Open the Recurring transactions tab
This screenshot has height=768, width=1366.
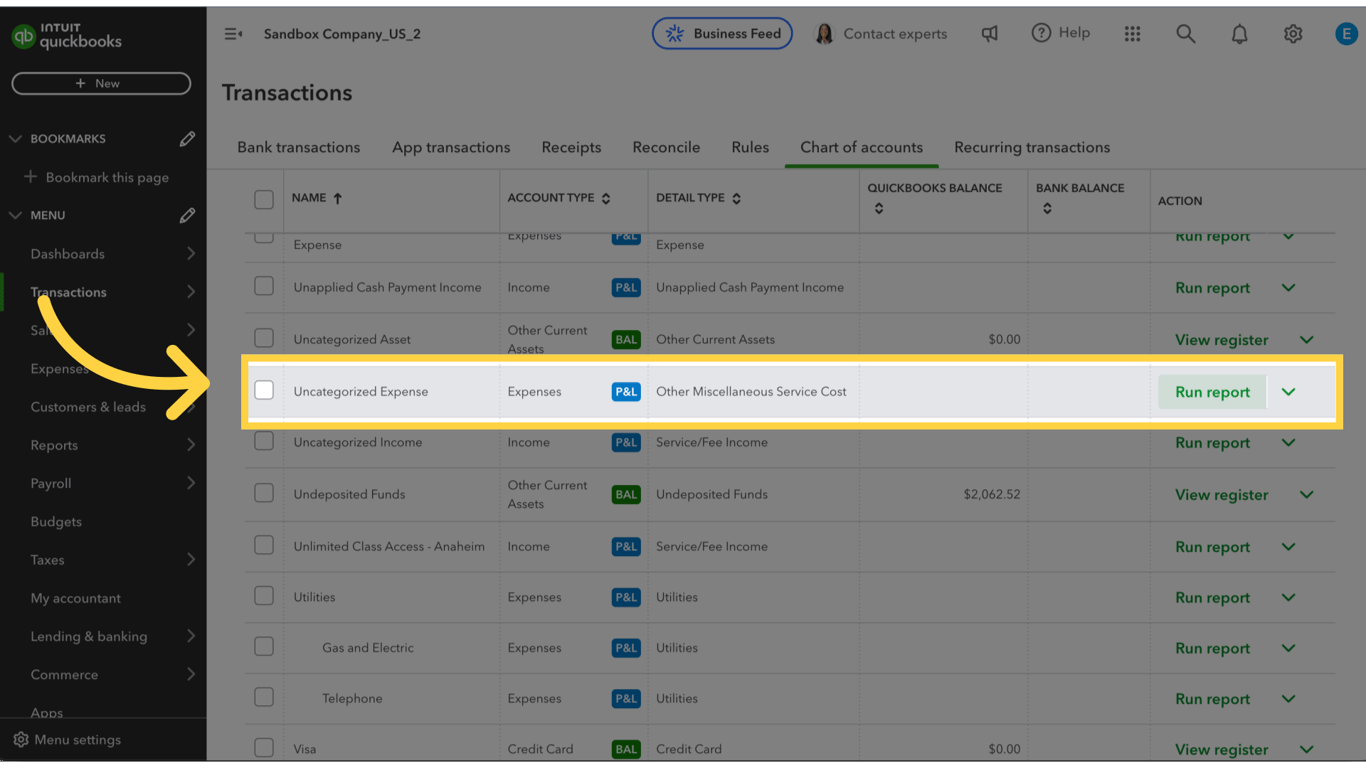point(1032,147)
